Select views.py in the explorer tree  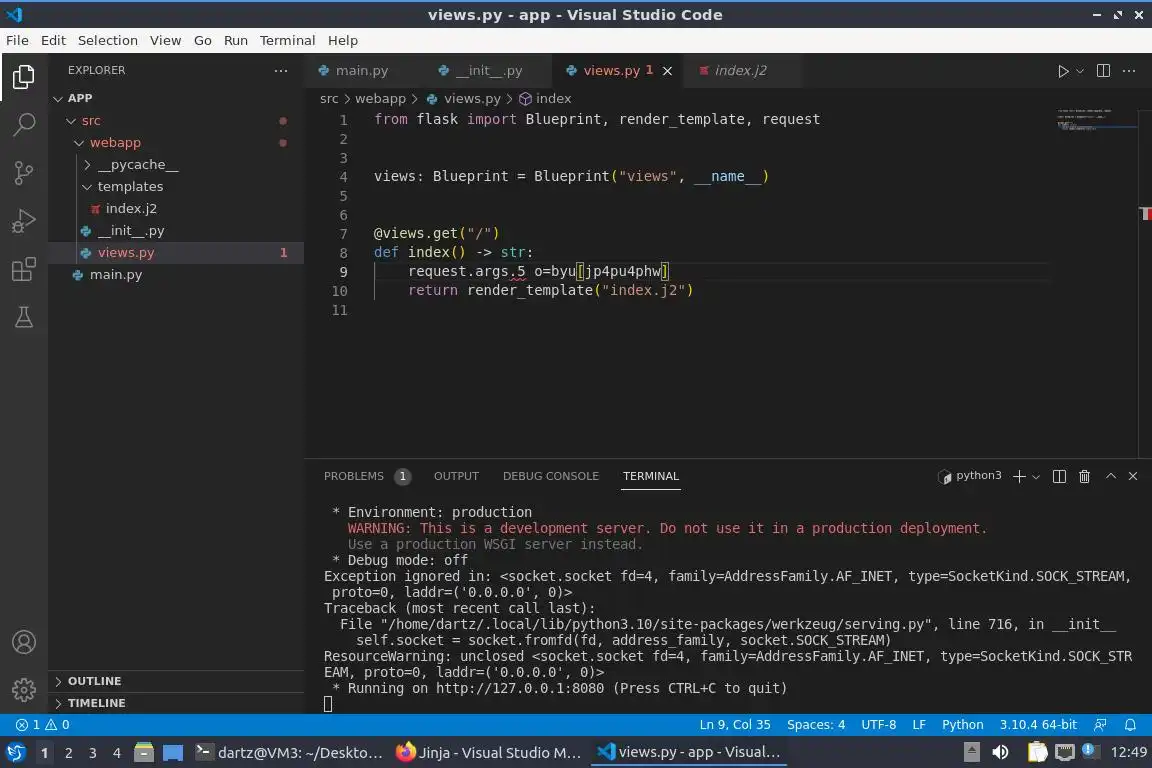[176, 253]
